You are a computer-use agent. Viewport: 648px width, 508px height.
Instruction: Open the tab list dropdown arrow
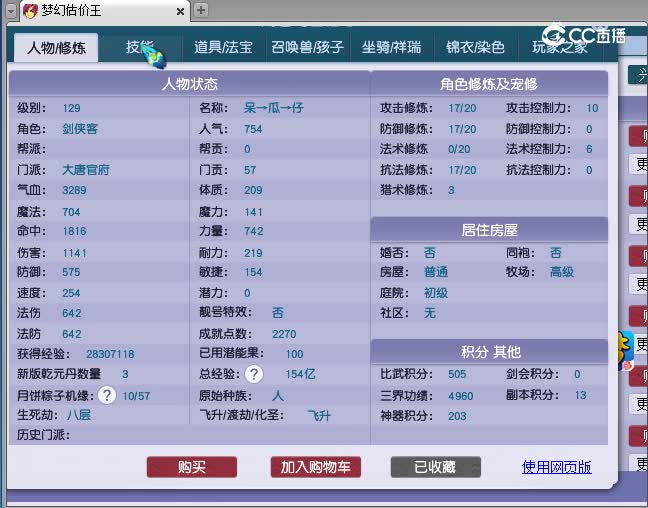(11, 11)
